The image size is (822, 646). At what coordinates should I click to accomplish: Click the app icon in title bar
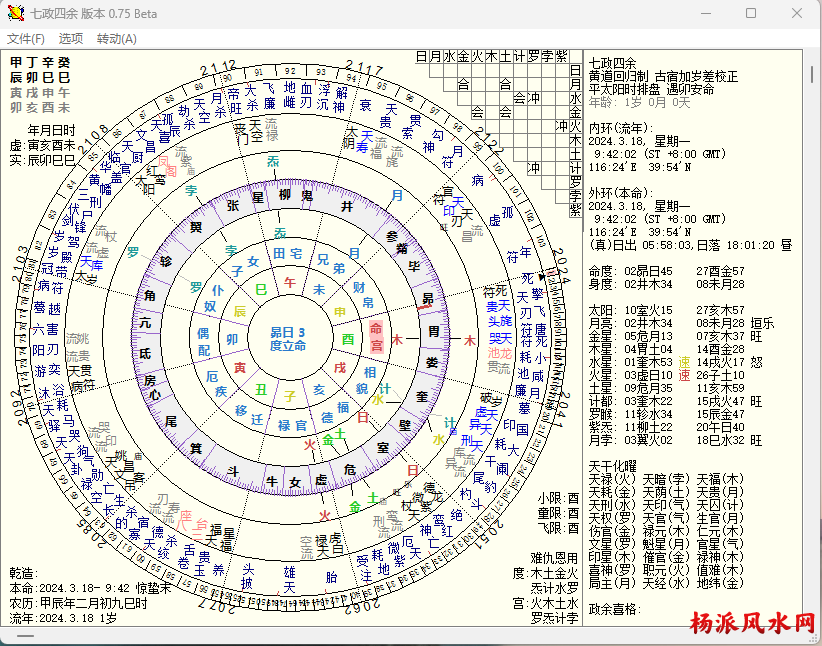click(x=15, y=13)
